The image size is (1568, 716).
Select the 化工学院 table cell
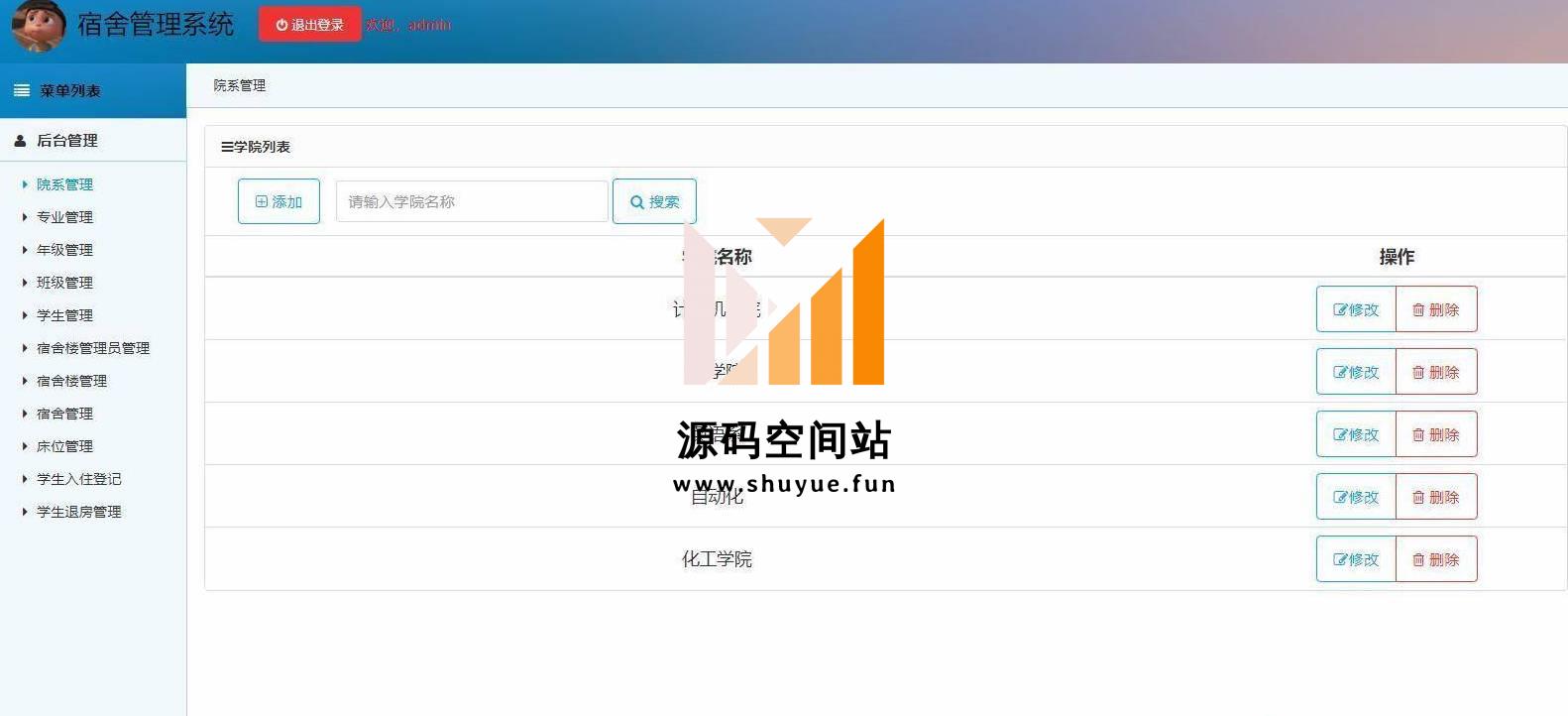717,559
